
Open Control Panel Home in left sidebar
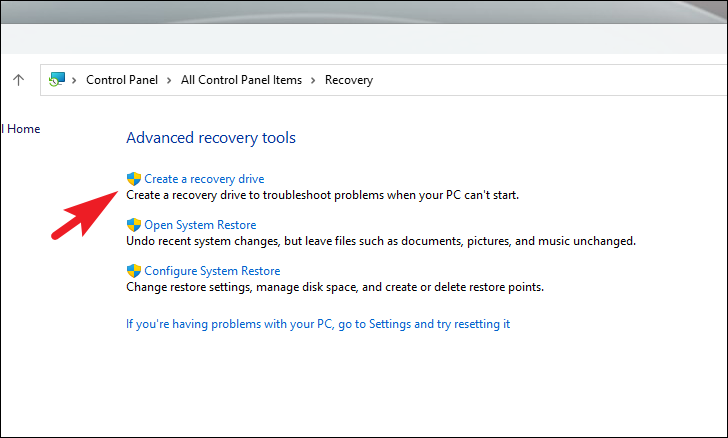pyautogui.click(x=21, y=129)
